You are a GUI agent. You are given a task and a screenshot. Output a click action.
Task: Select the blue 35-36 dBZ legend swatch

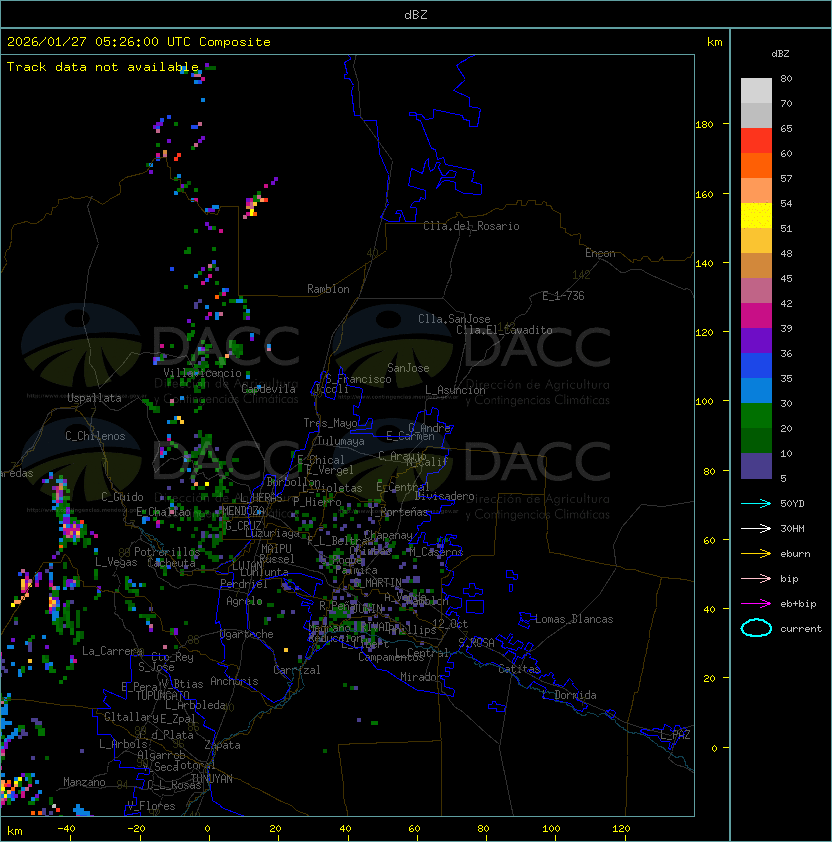(756, 366)
